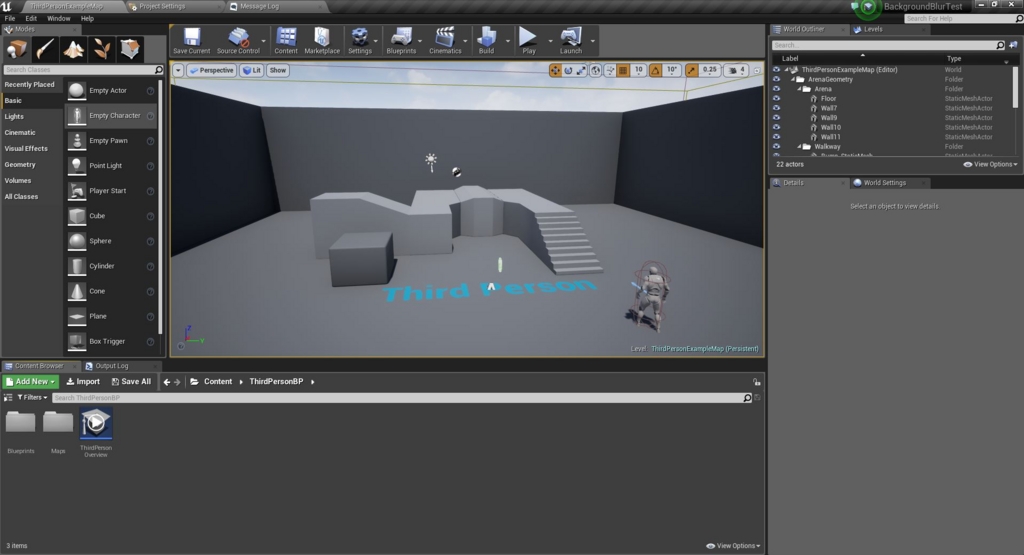Open the Edit menu
Screen dimensions: 1024x555
[31, 18]
